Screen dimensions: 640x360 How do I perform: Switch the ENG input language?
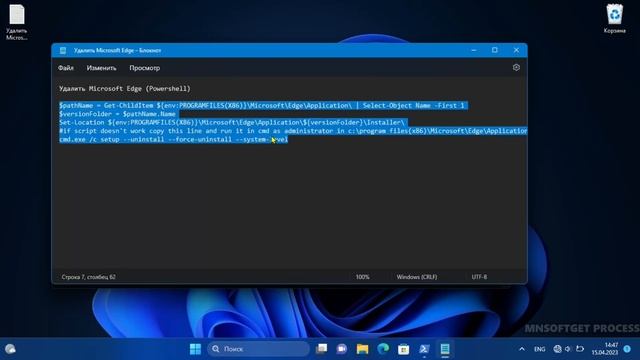click(540, 349)
